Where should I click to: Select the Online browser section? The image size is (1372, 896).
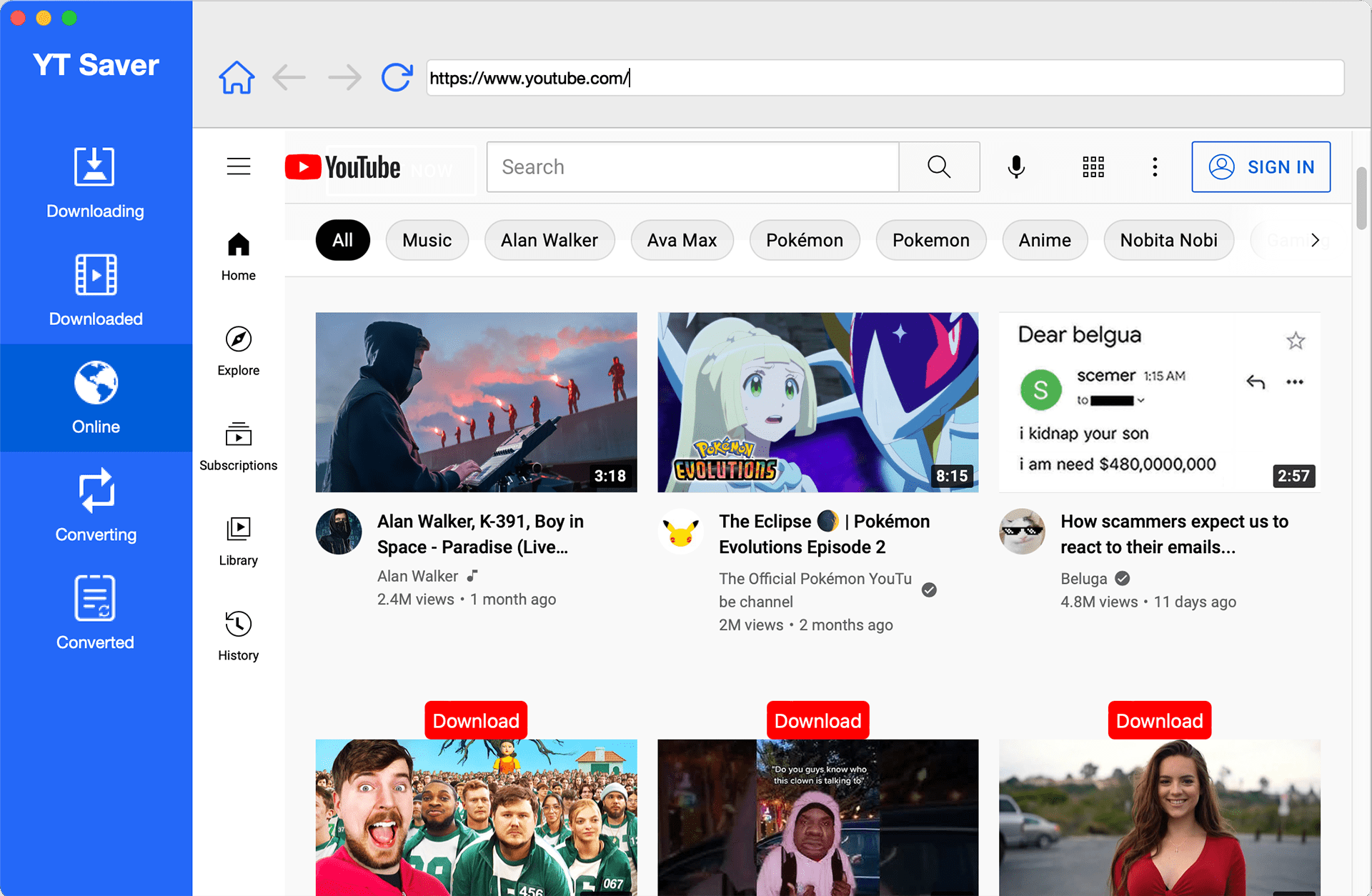tap(96, 398)
